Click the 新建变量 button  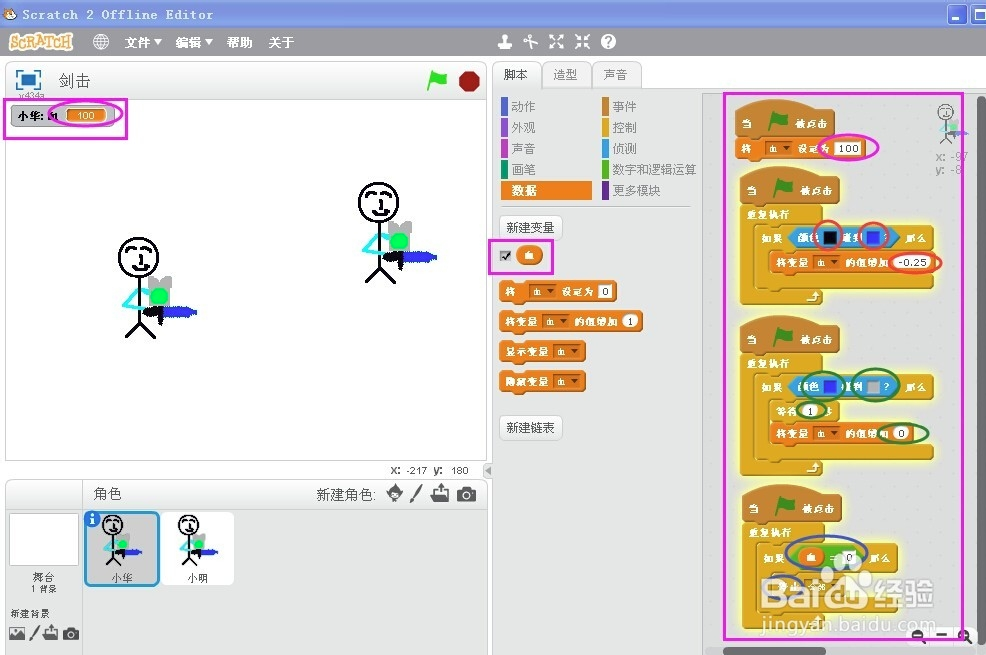[530, 227]
